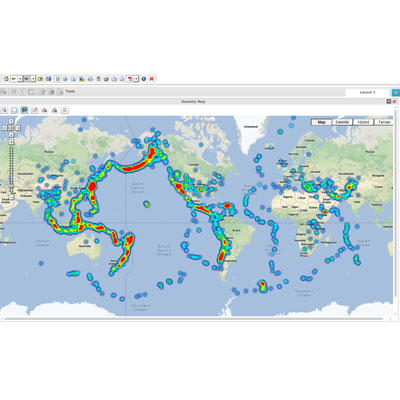The height and width of the screenshot is (400, 400).
Task: Click the olive tray printer-like icon
Action: [106, 79]
